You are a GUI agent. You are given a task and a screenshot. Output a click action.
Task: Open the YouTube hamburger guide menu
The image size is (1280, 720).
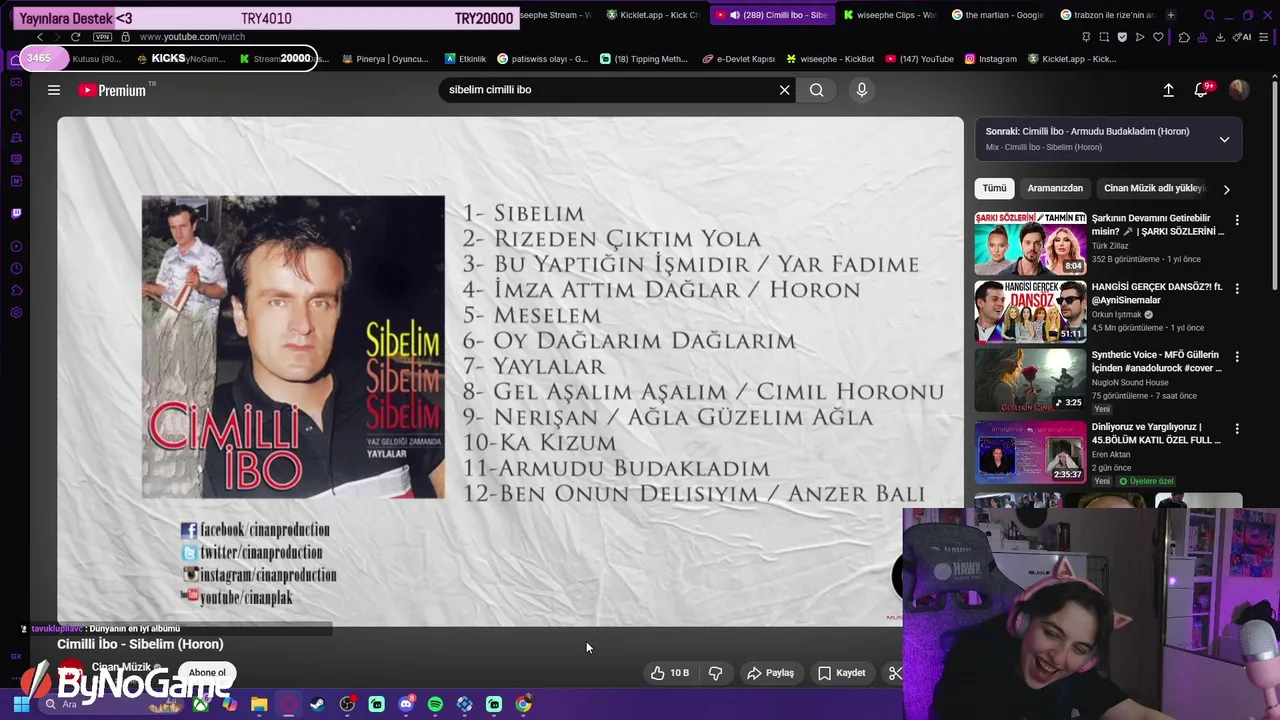pos(54,90)
